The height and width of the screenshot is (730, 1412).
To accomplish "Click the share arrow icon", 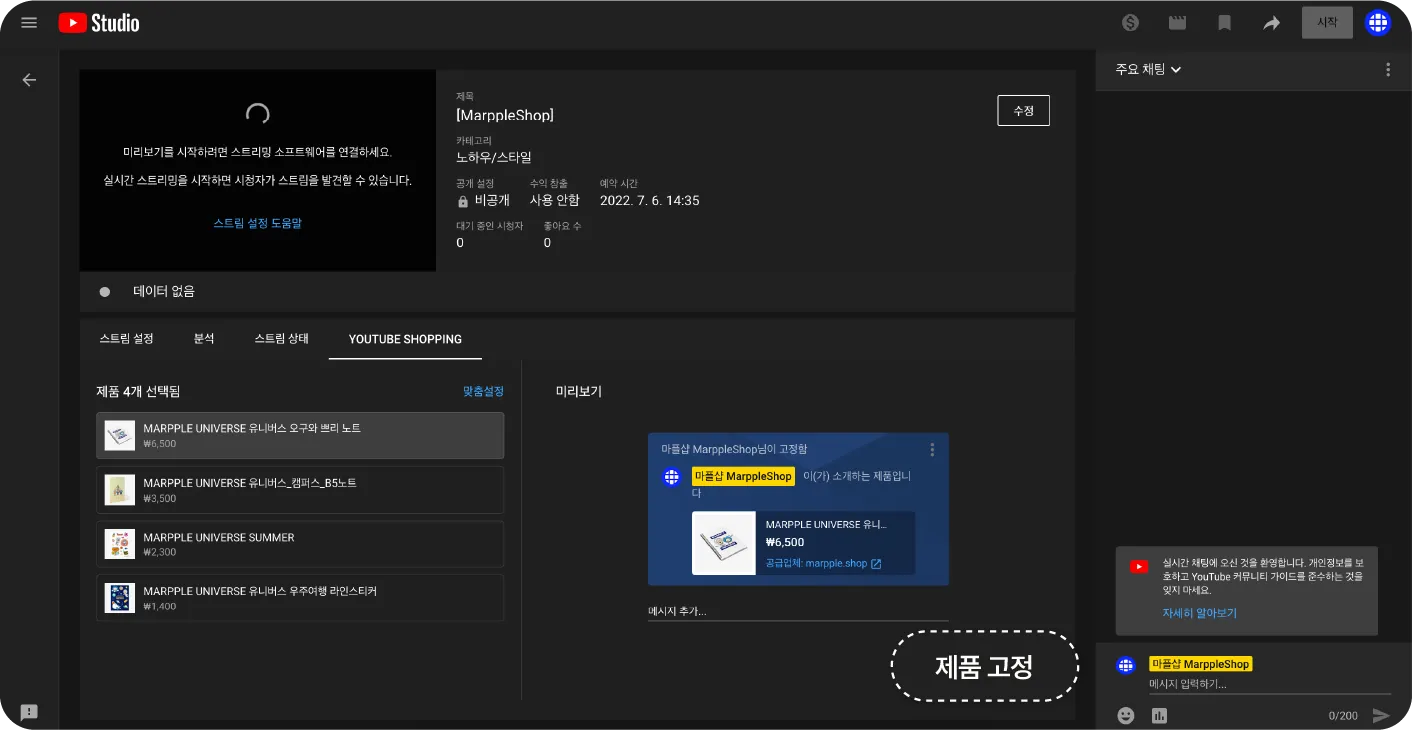I will [x=1272, y=23].
